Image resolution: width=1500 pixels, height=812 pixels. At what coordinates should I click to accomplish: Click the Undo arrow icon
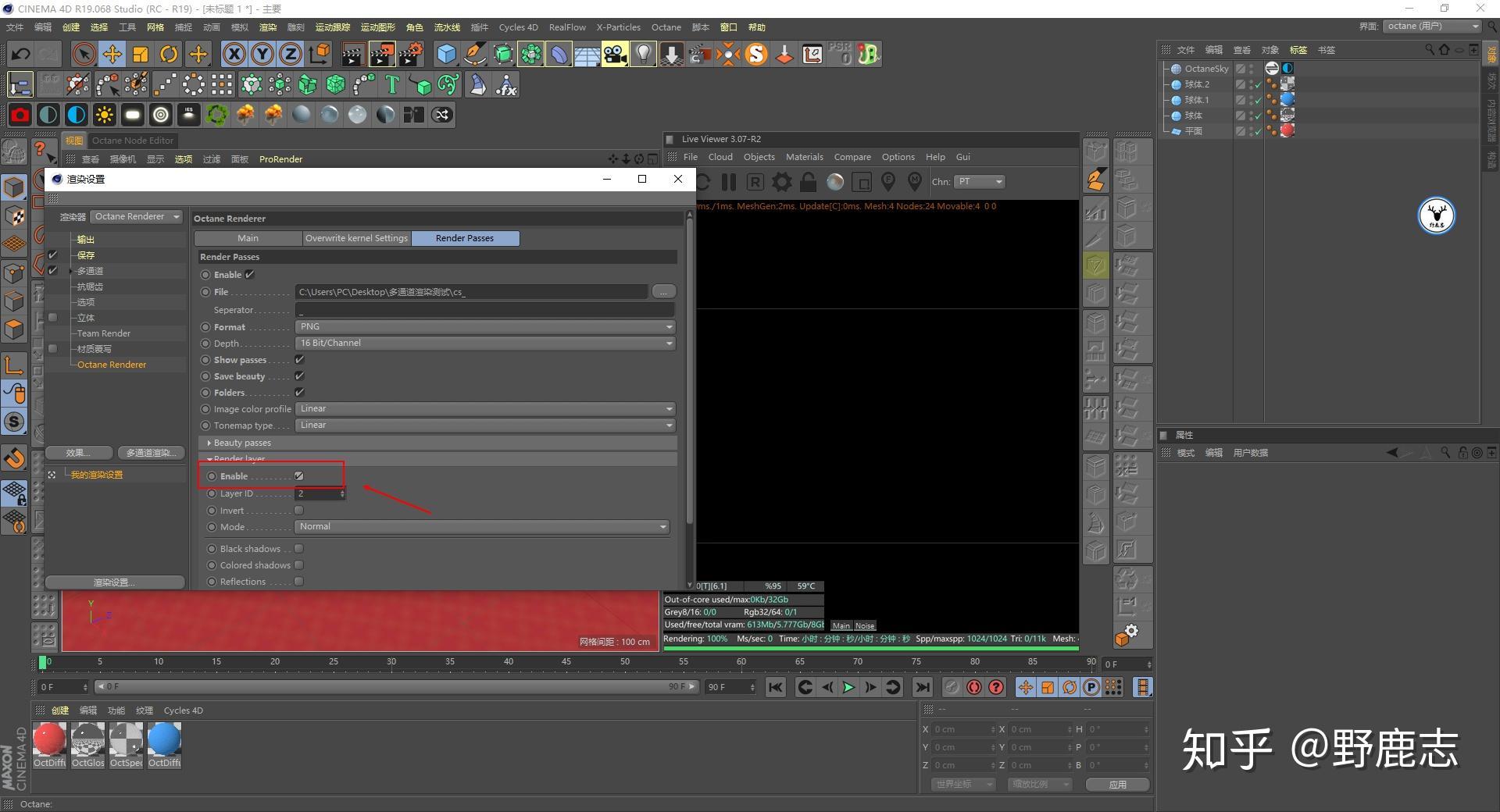point(21,54)
